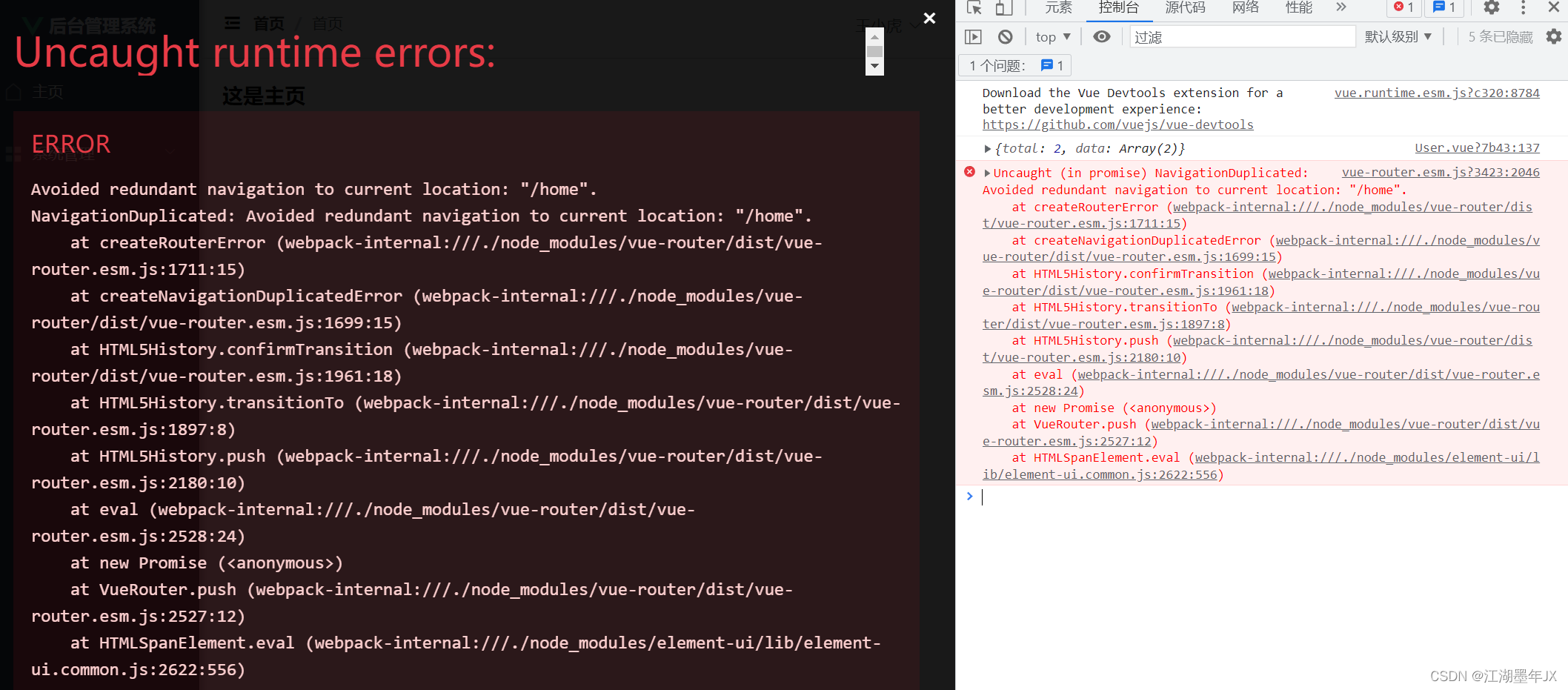This screenshot has height=690, width=1568.
Task: Click the red error count badge
Action: (x=1403, y=7)
